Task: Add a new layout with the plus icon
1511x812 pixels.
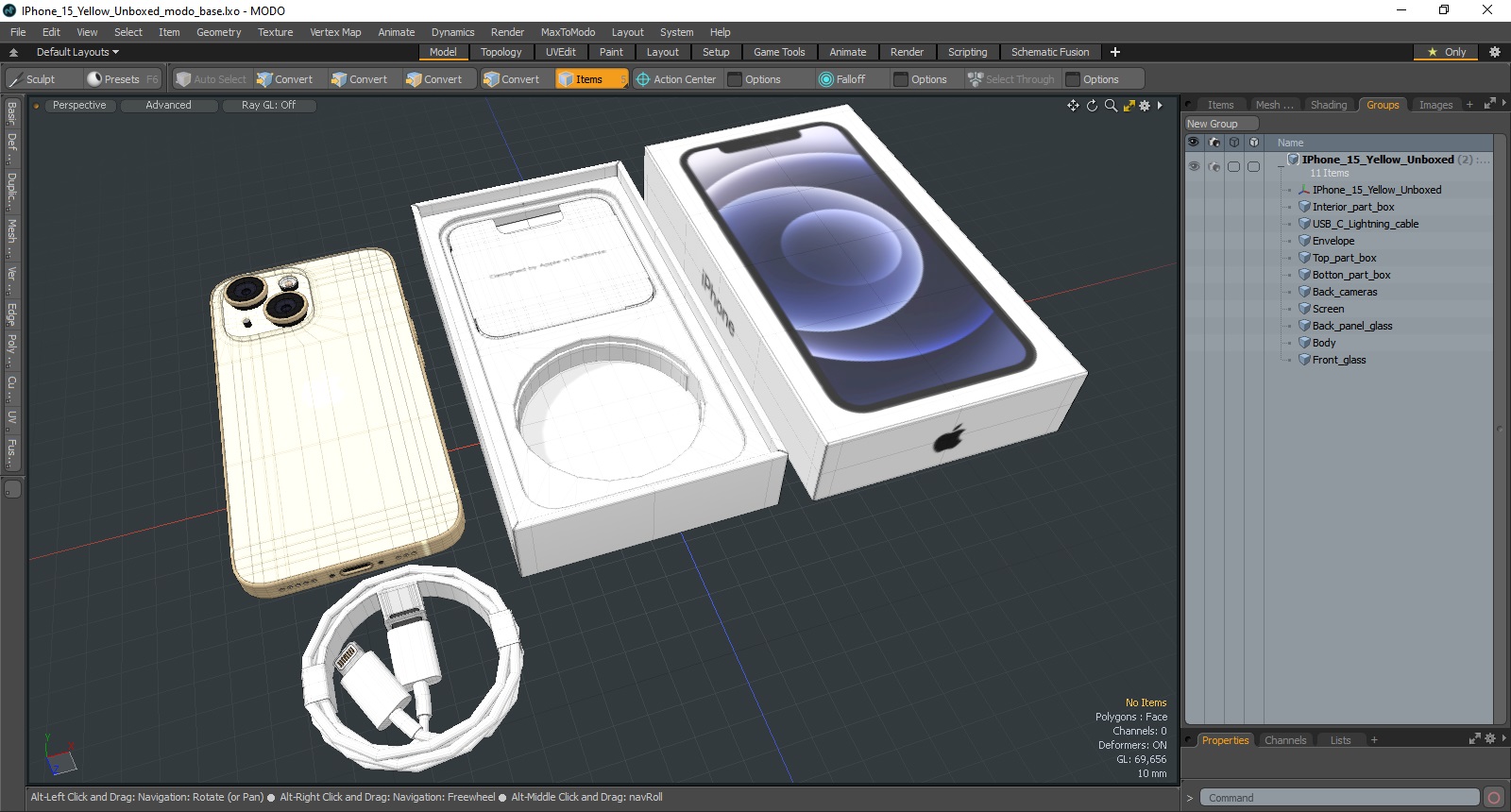Action: (1115, 52)
